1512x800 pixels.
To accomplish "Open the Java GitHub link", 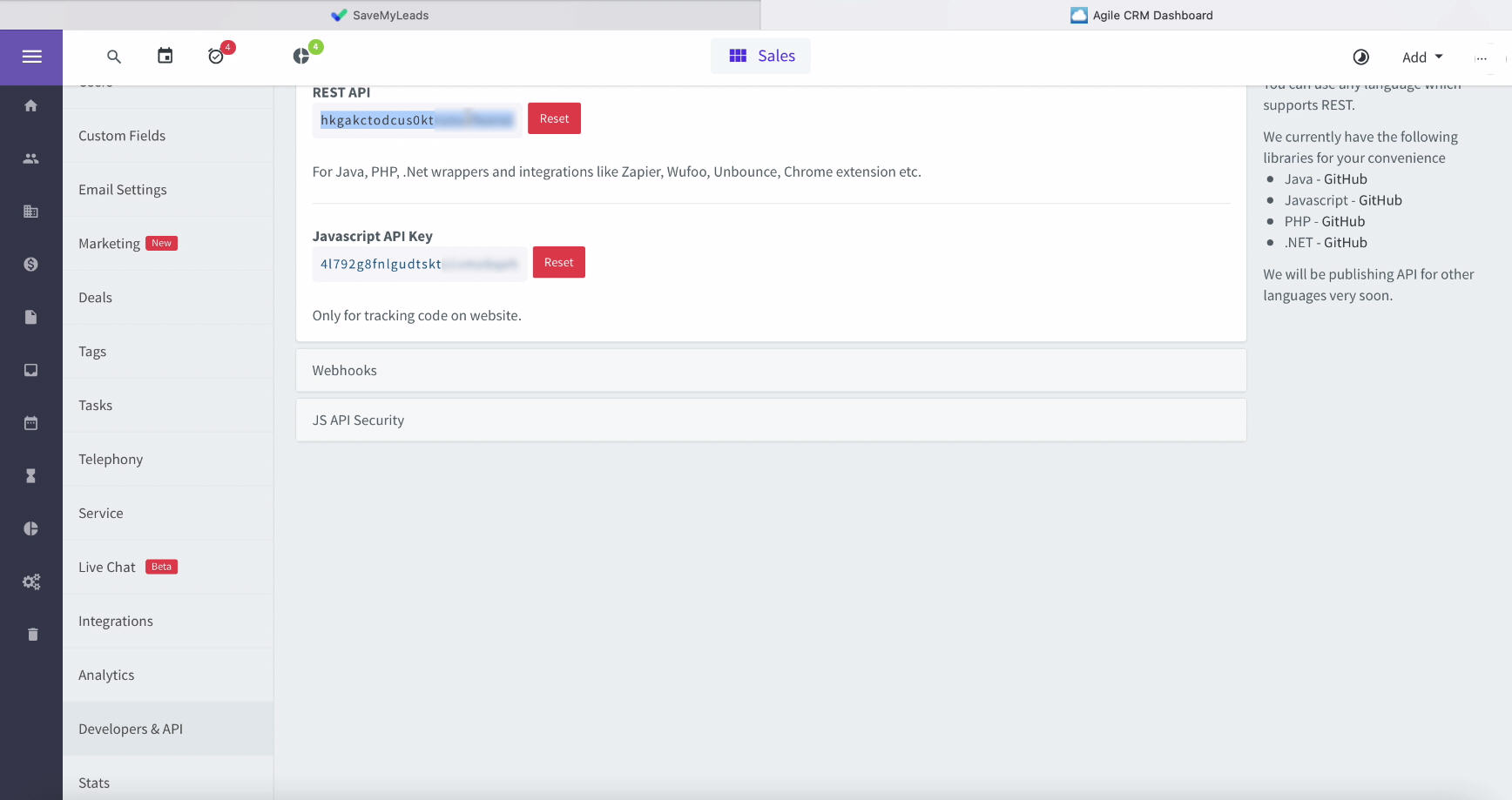I will (1346, 179).
